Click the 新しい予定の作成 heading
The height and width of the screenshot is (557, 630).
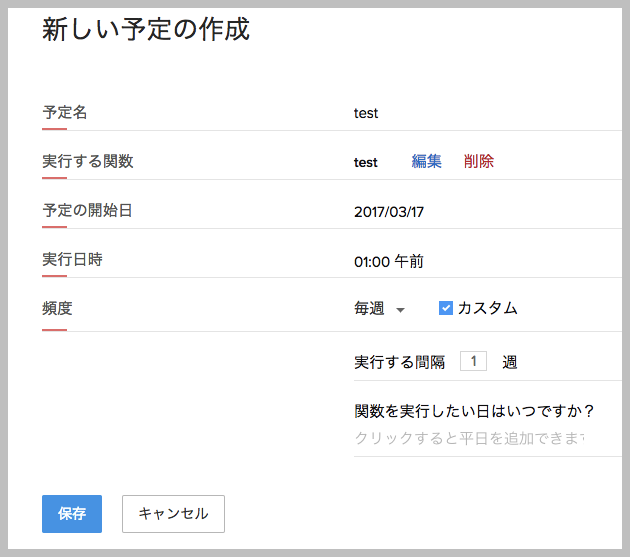[x=145, y=30]
